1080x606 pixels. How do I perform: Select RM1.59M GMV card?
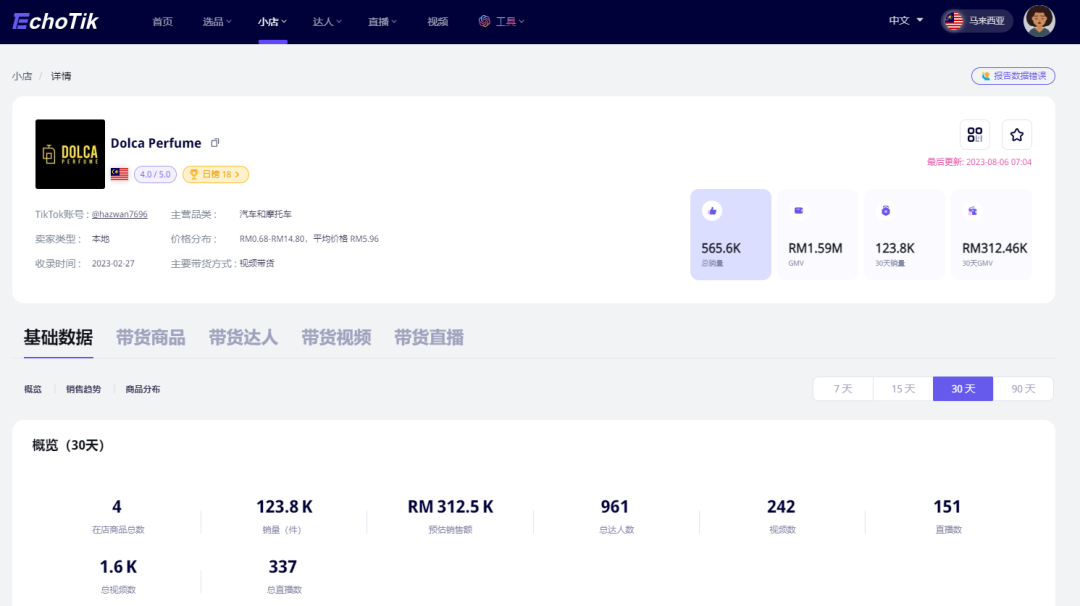pyautogui.click(x=818, y=234)
